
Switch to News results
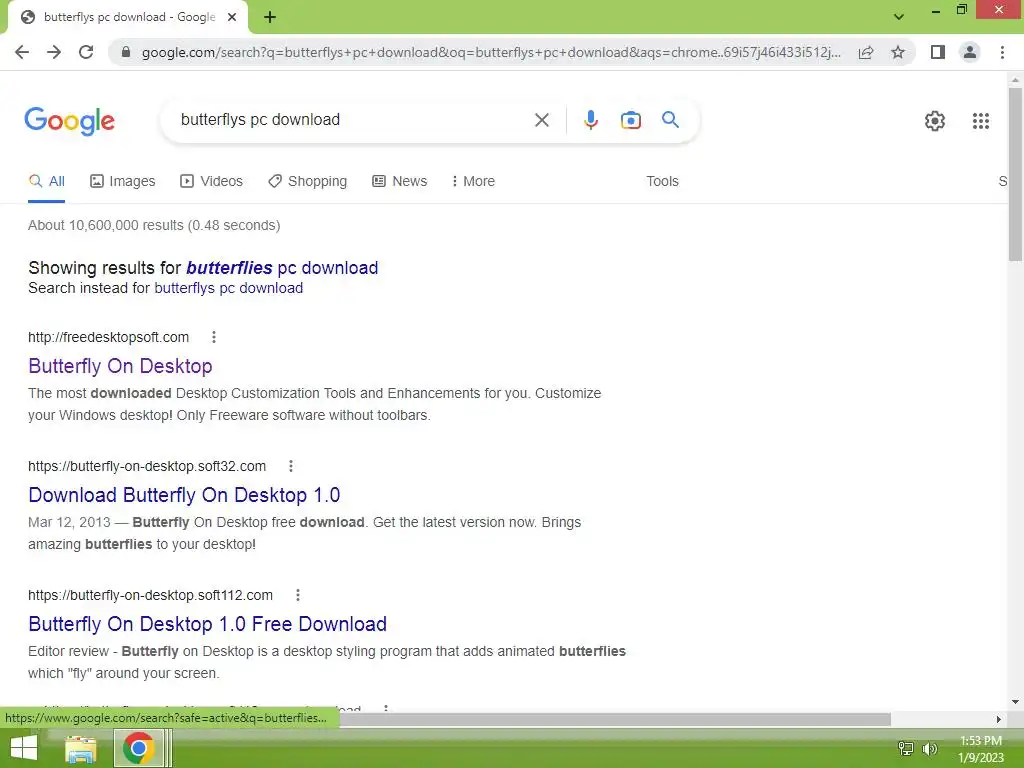pos(400,182)
